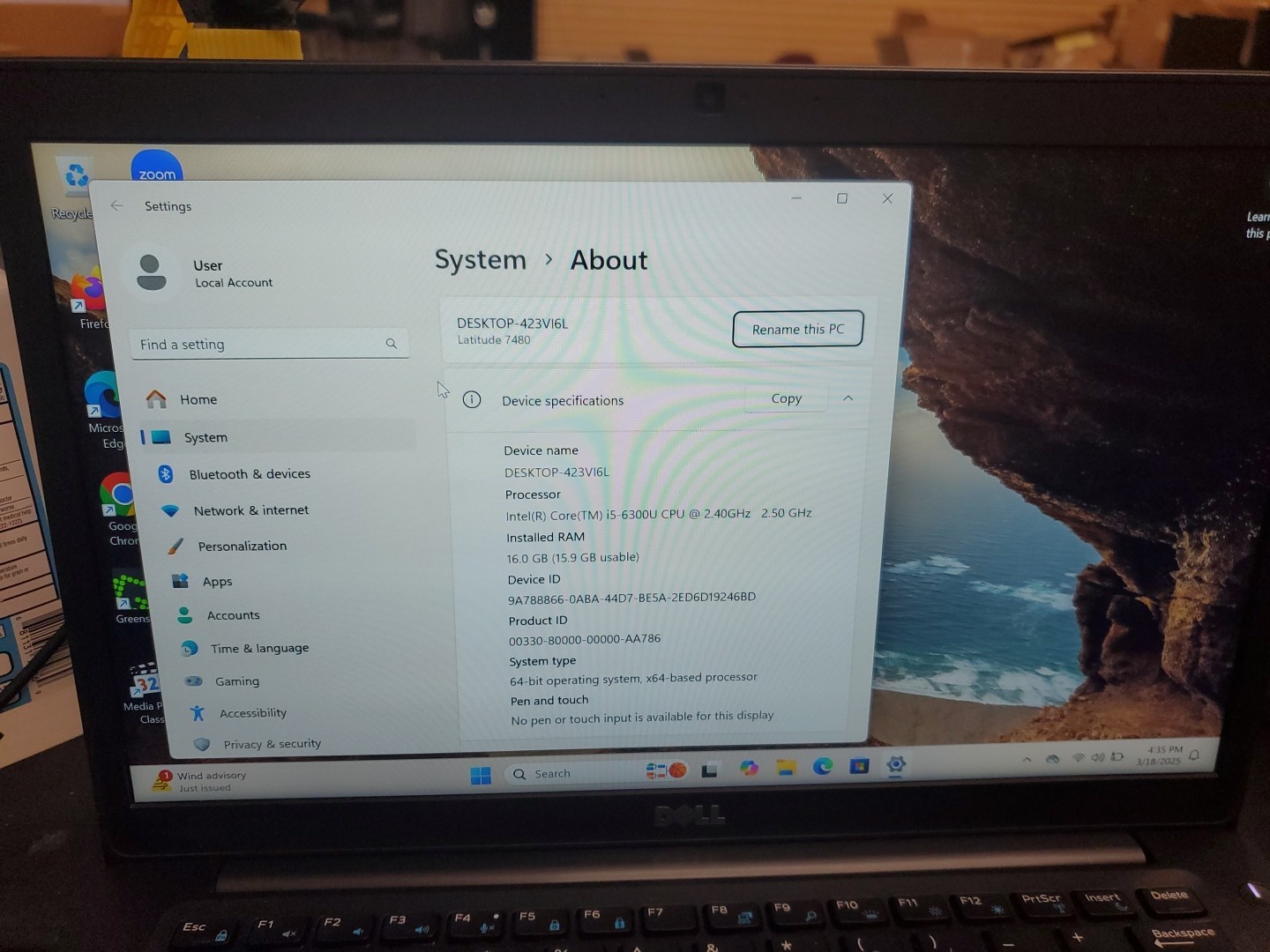Click the battery tray icon
Image resolution: width=1270 pixels, height=952 pixels.
coord(1117,756)
